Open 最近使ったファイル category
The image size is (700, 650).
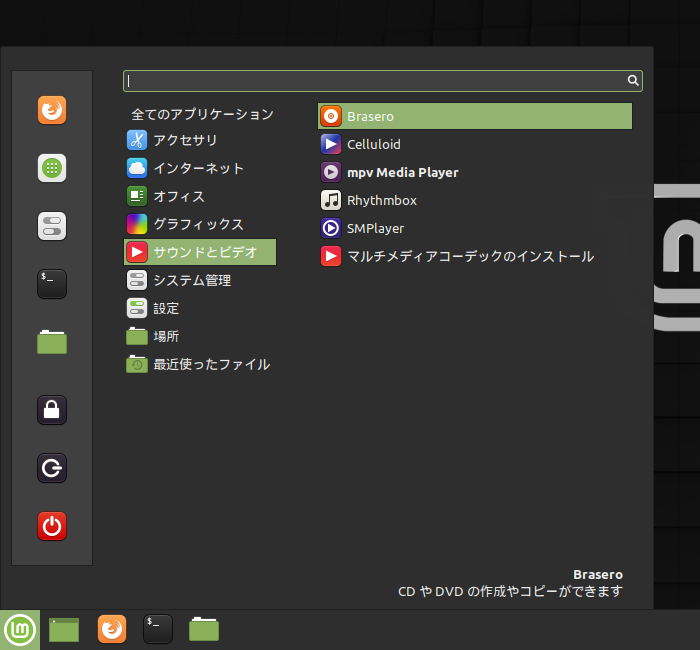click(x=200, y=365)
